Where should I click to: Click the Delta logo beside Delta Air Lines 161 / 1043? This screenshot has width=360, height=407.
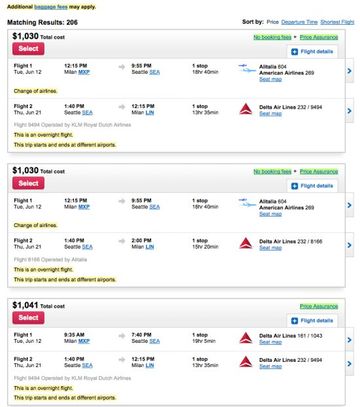tap(246, 338)
